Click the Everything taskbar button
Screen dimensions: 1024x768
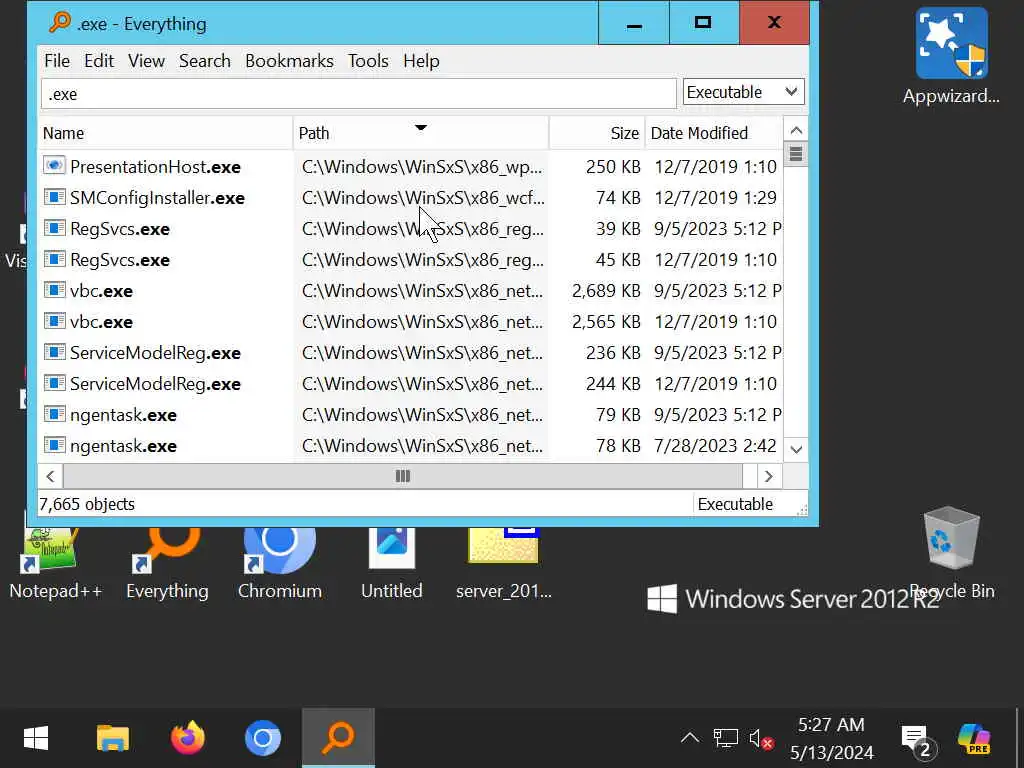(338, 739)
